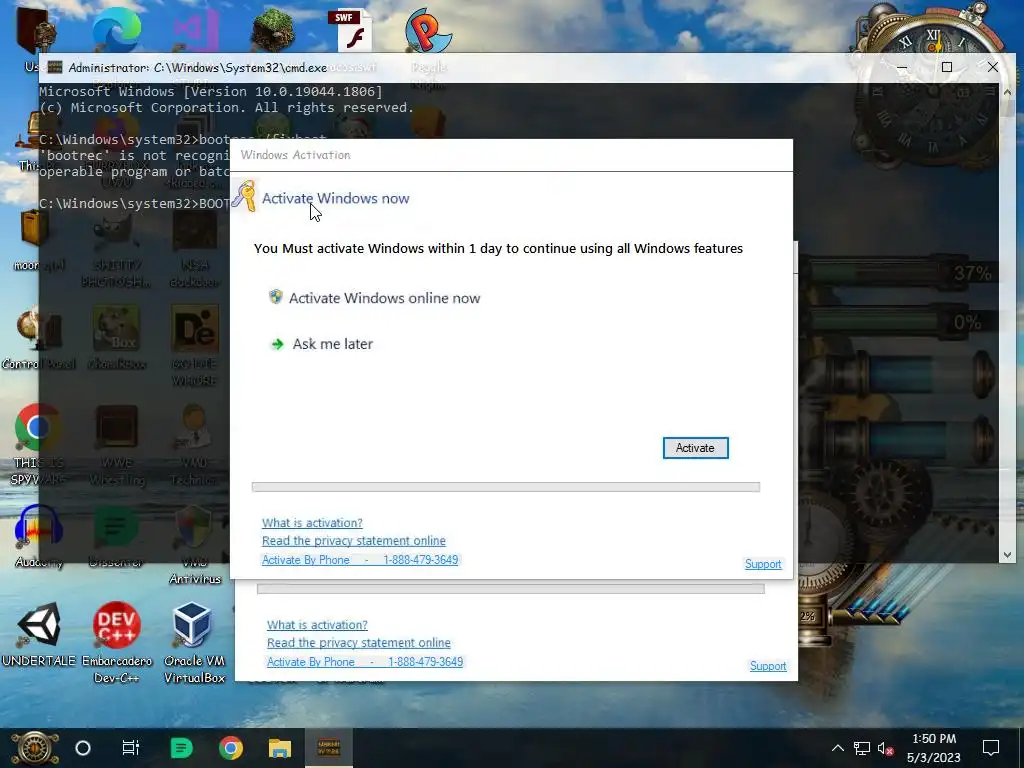
Task: Click Activate By Phone in rear activation window
Action: [364, 662]
